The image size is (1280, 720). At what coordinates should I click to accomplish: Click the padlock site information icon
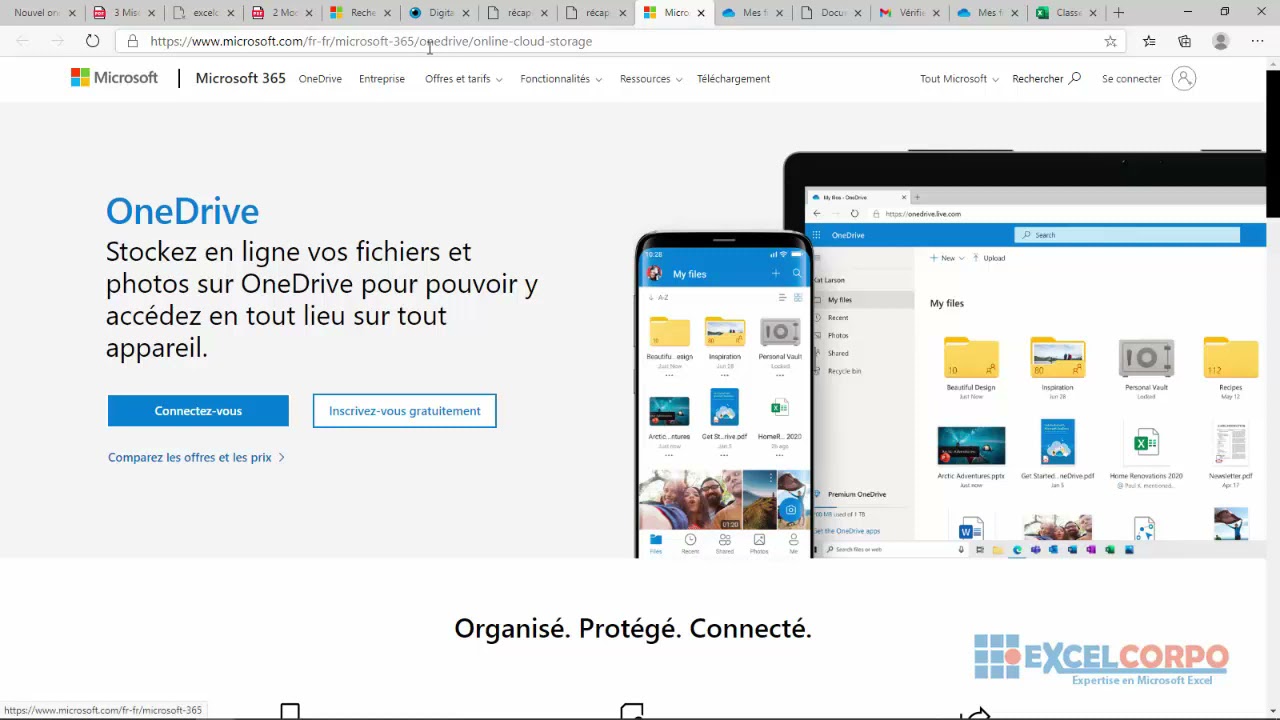(132, 41)
